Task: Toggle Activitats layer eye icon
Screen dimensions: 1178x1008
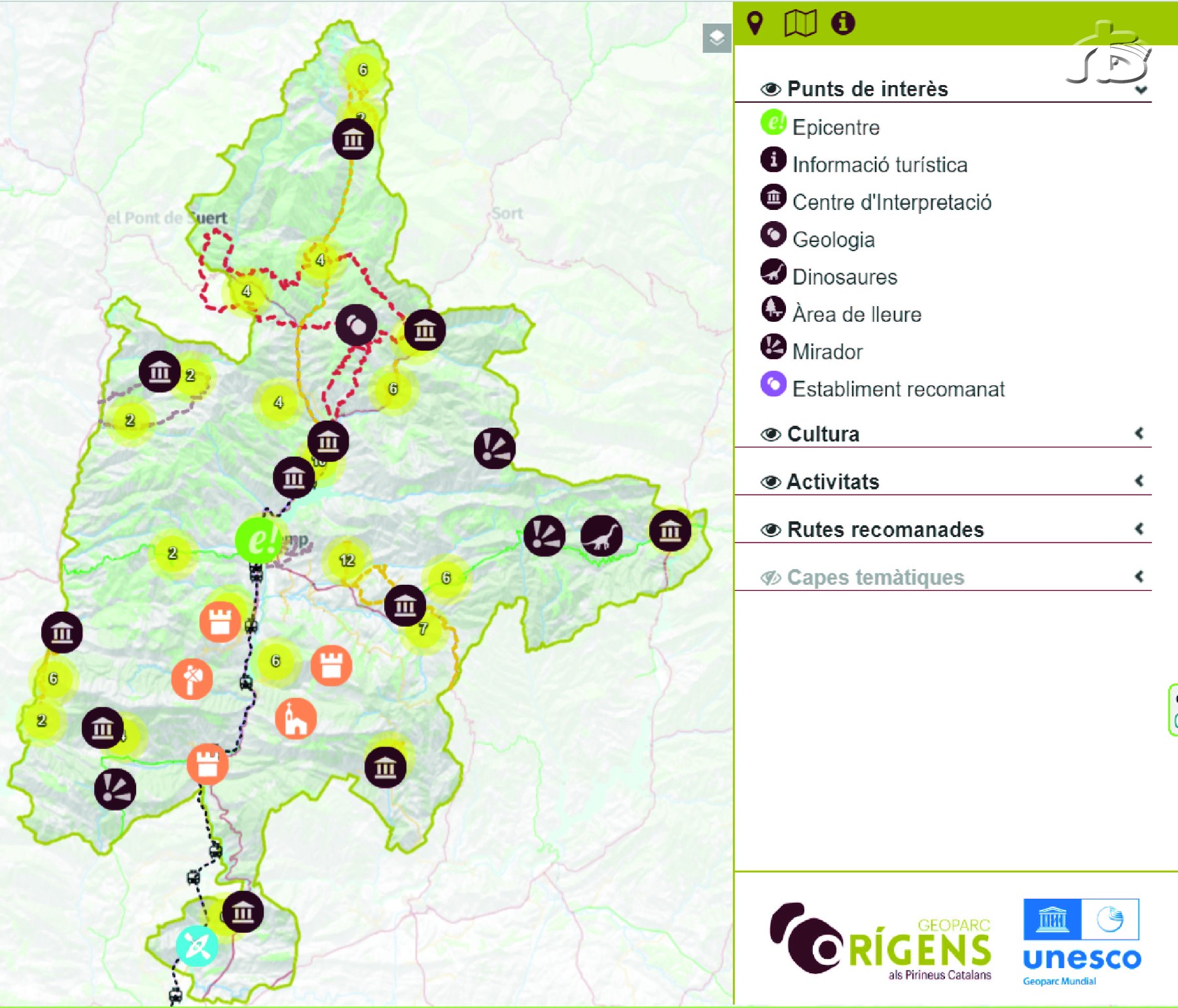Action: click(770, 482)
